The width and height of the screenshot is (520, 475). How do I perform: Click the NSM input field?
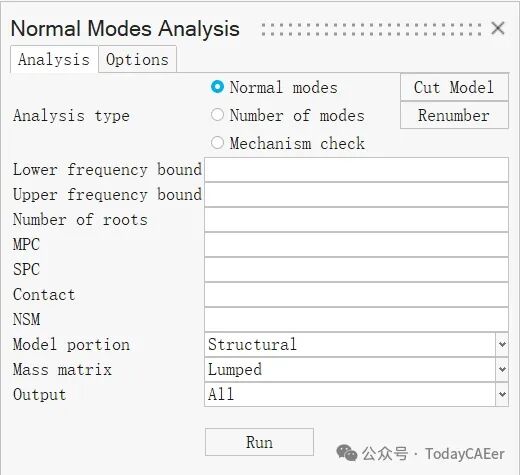(x=356, y=319)
